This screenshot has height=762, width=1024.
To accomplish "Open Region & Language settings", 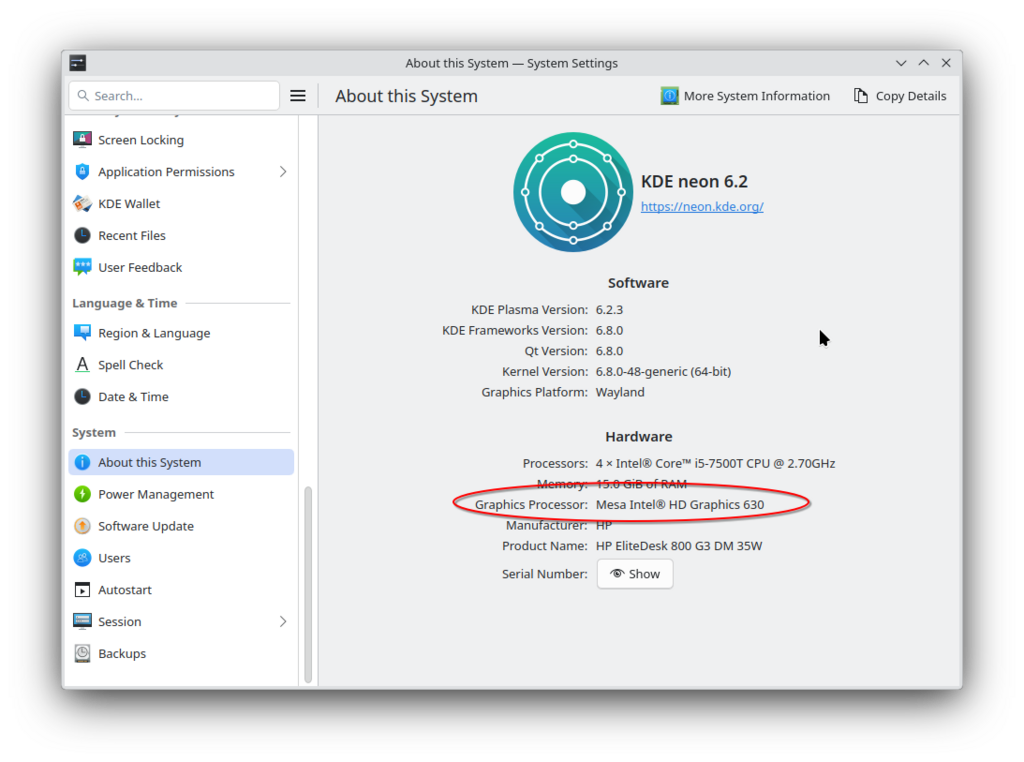I will tap(181, 333).
